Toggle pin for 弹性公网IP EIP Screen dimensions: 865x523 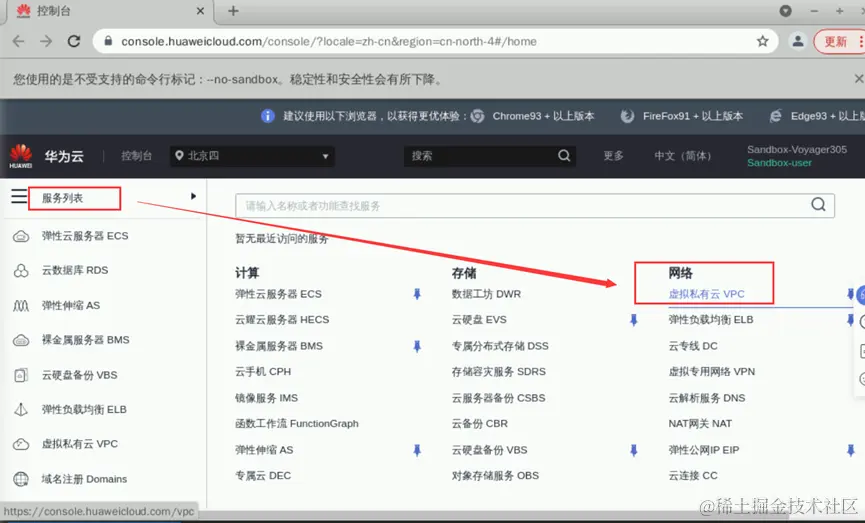click(851, 450)
